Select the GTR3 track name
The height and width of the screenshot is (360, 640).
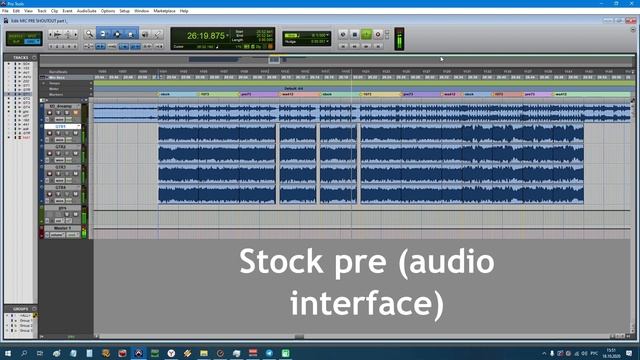click(x=60, y=167)
